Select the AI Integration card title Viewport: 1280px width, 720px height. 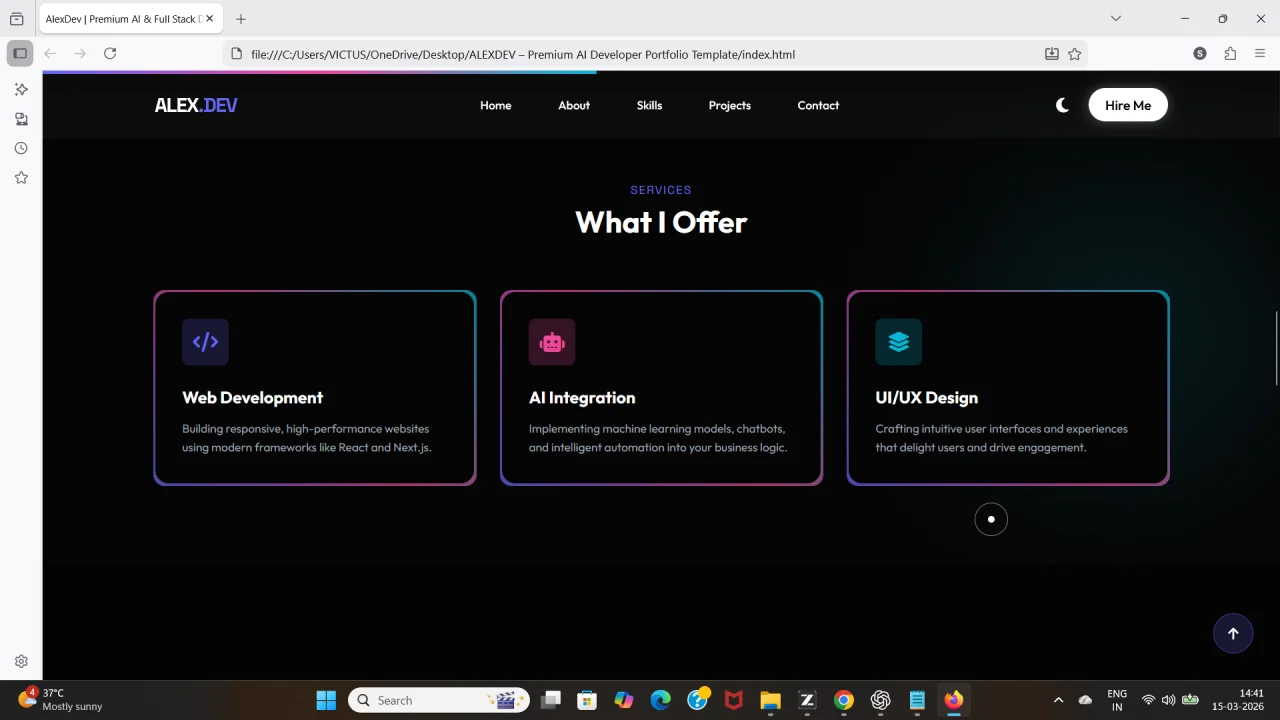582,397
